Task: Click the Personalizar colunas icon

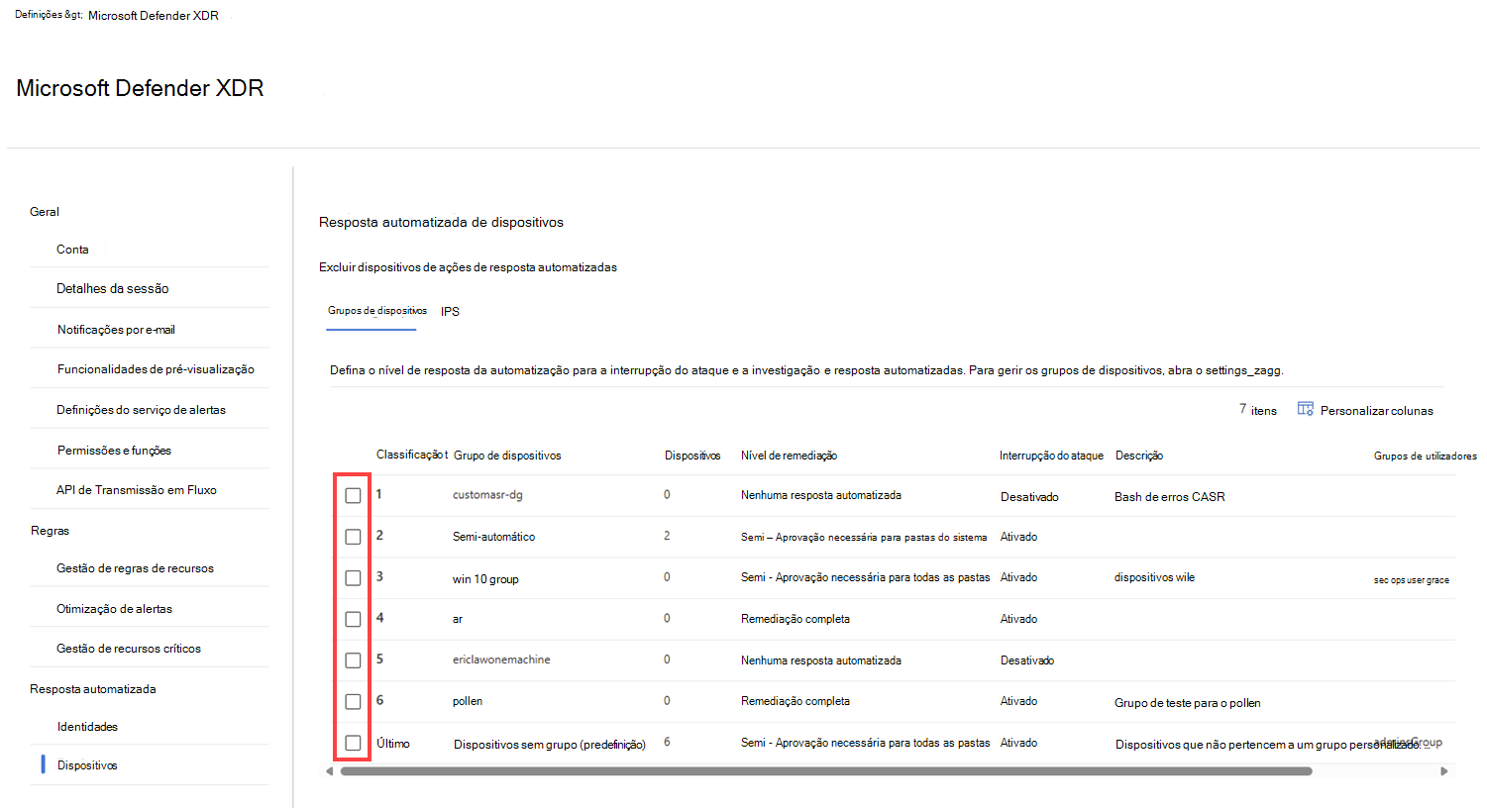Action: [1305, 409]
